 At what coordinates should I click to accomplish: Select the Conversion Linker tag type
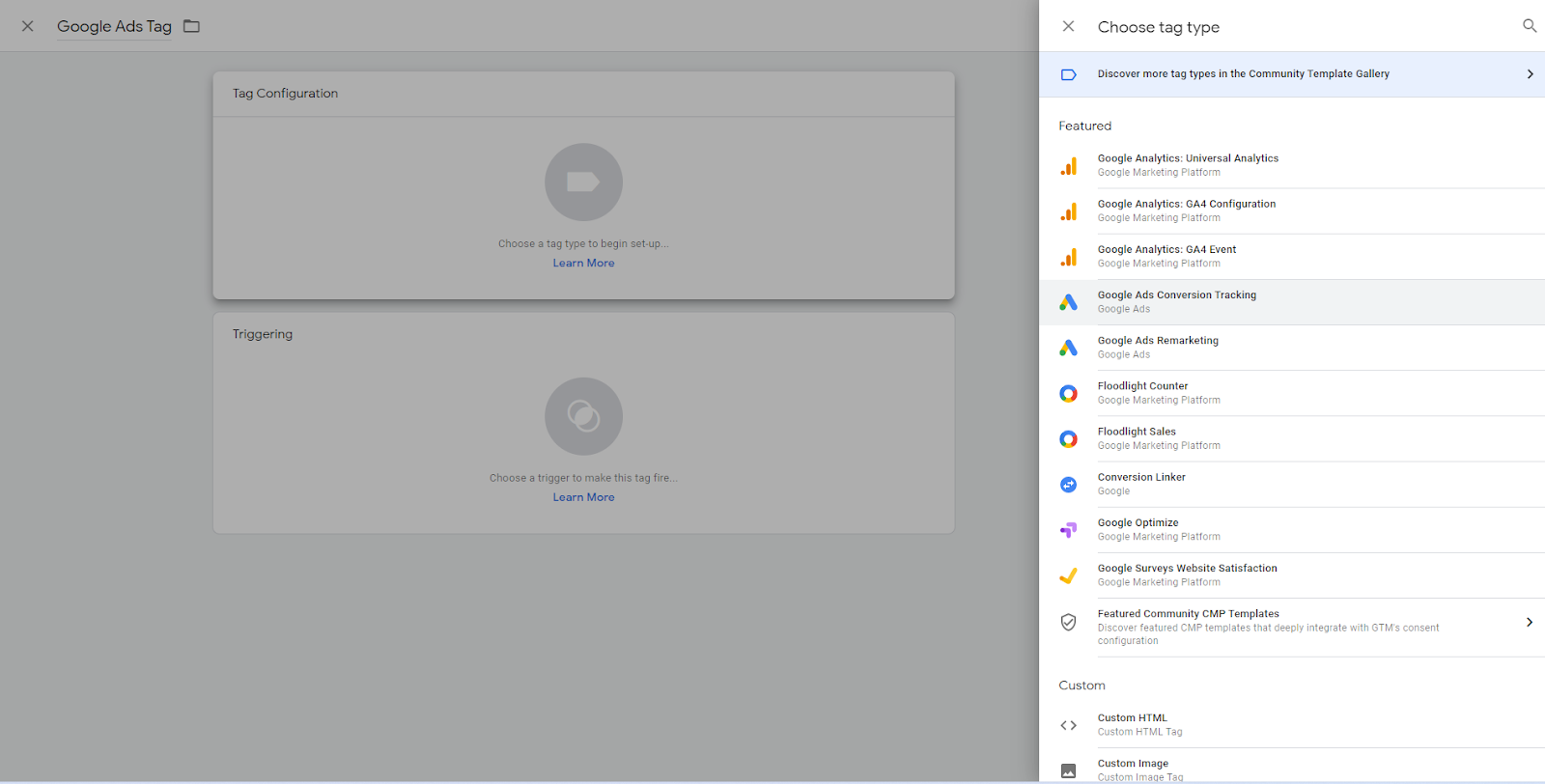pyautogui.click(x=1292, y=484)
